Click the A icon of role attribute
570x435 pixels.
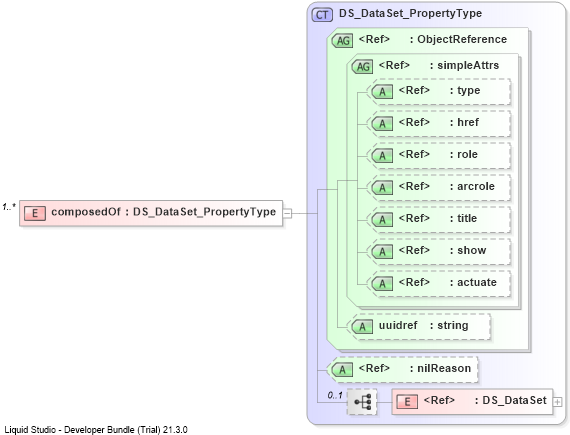point(382,156)
